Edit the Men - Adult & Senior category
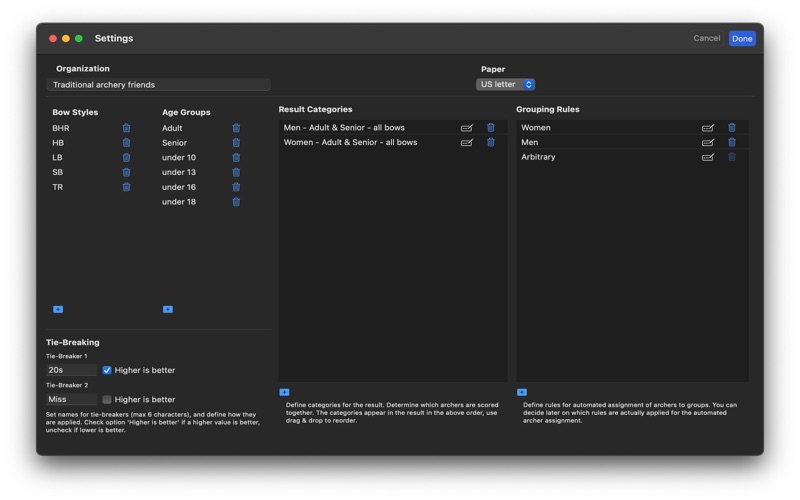 click(467, 128)
